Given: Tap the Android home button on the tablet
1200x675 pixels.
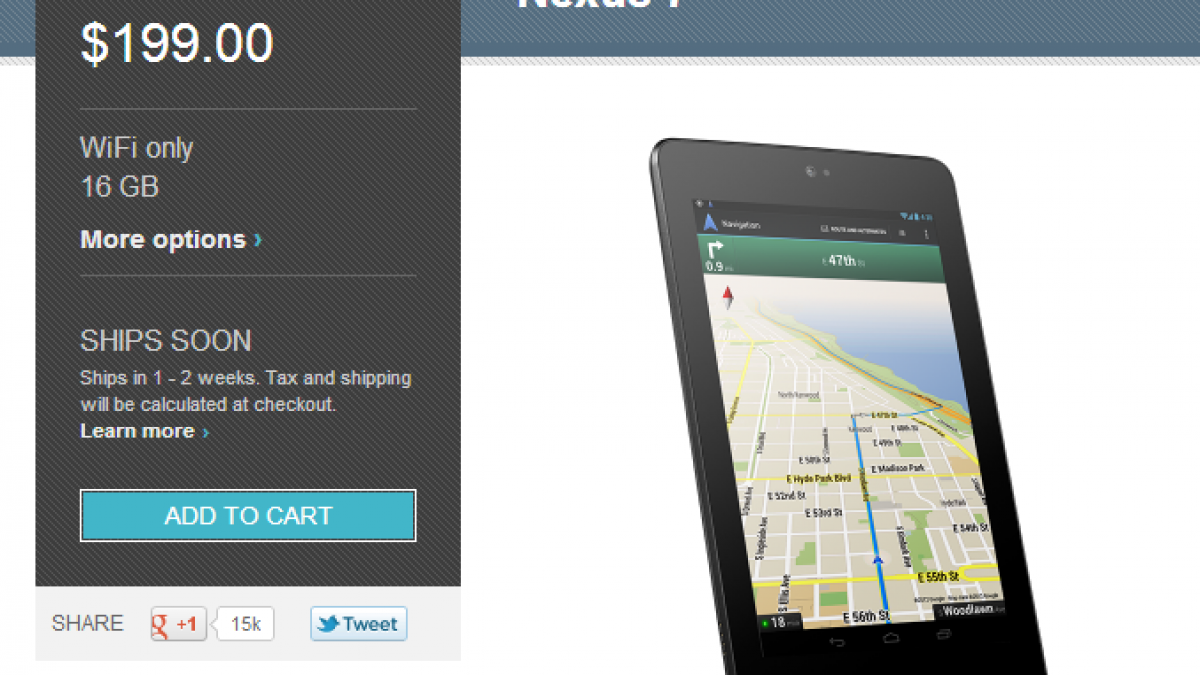Looking at the screenshot, I should coord(890,638).
